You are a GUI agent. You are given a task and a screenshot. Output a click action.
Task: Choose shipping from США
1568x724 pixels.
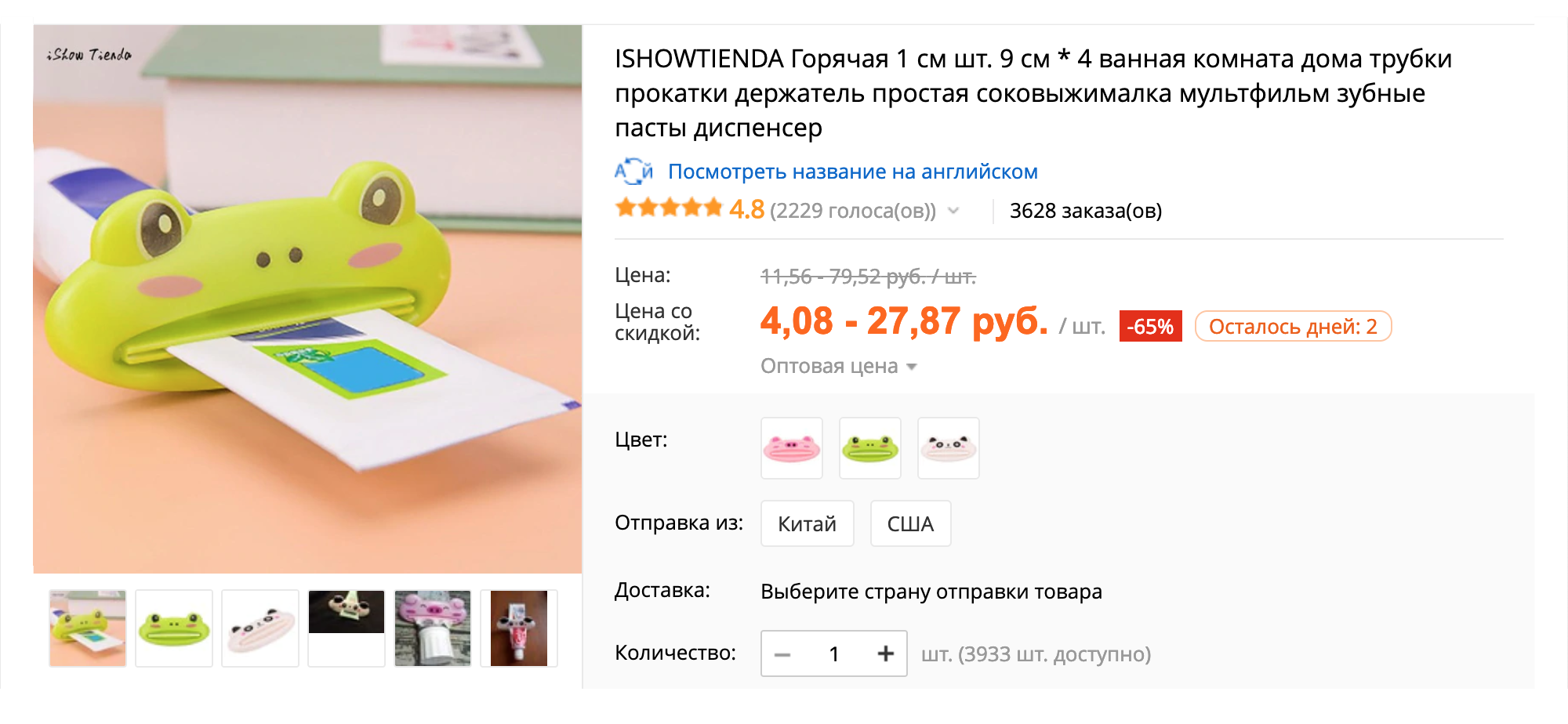tap(911, 523)
